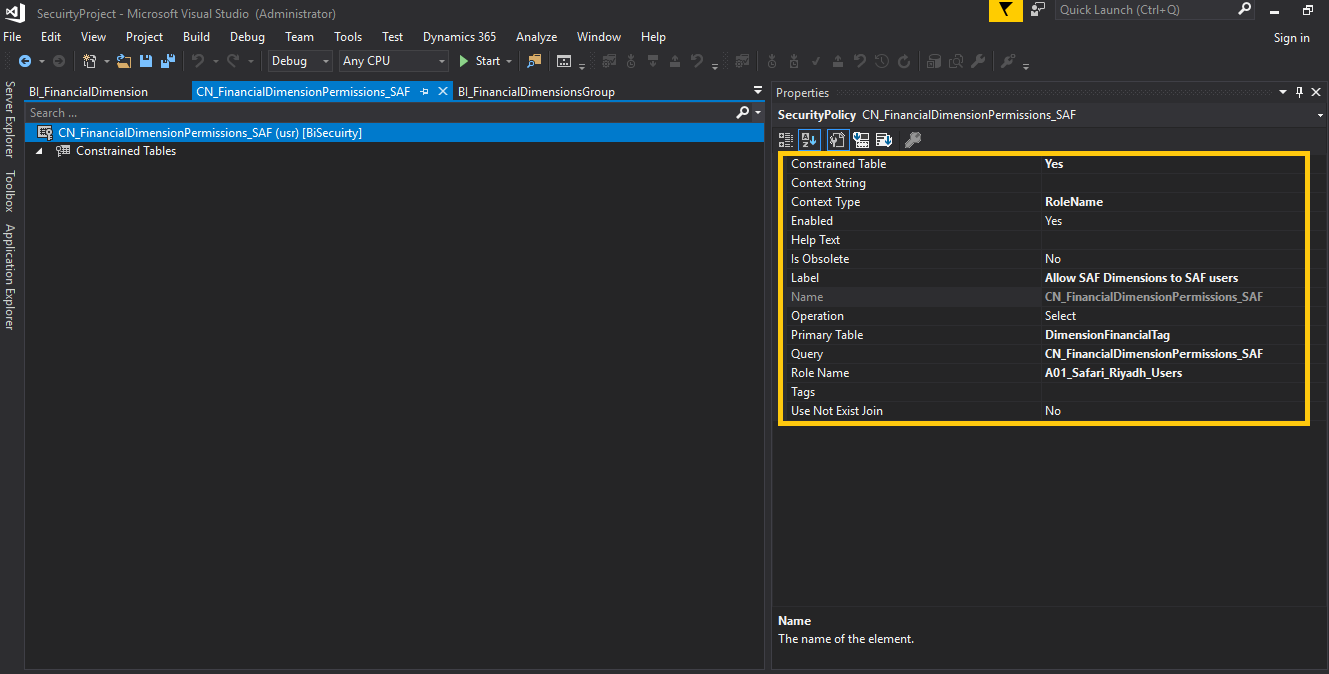Open the Analyze menu
The width and height of the screenshot is (1329, 674).
536,37
